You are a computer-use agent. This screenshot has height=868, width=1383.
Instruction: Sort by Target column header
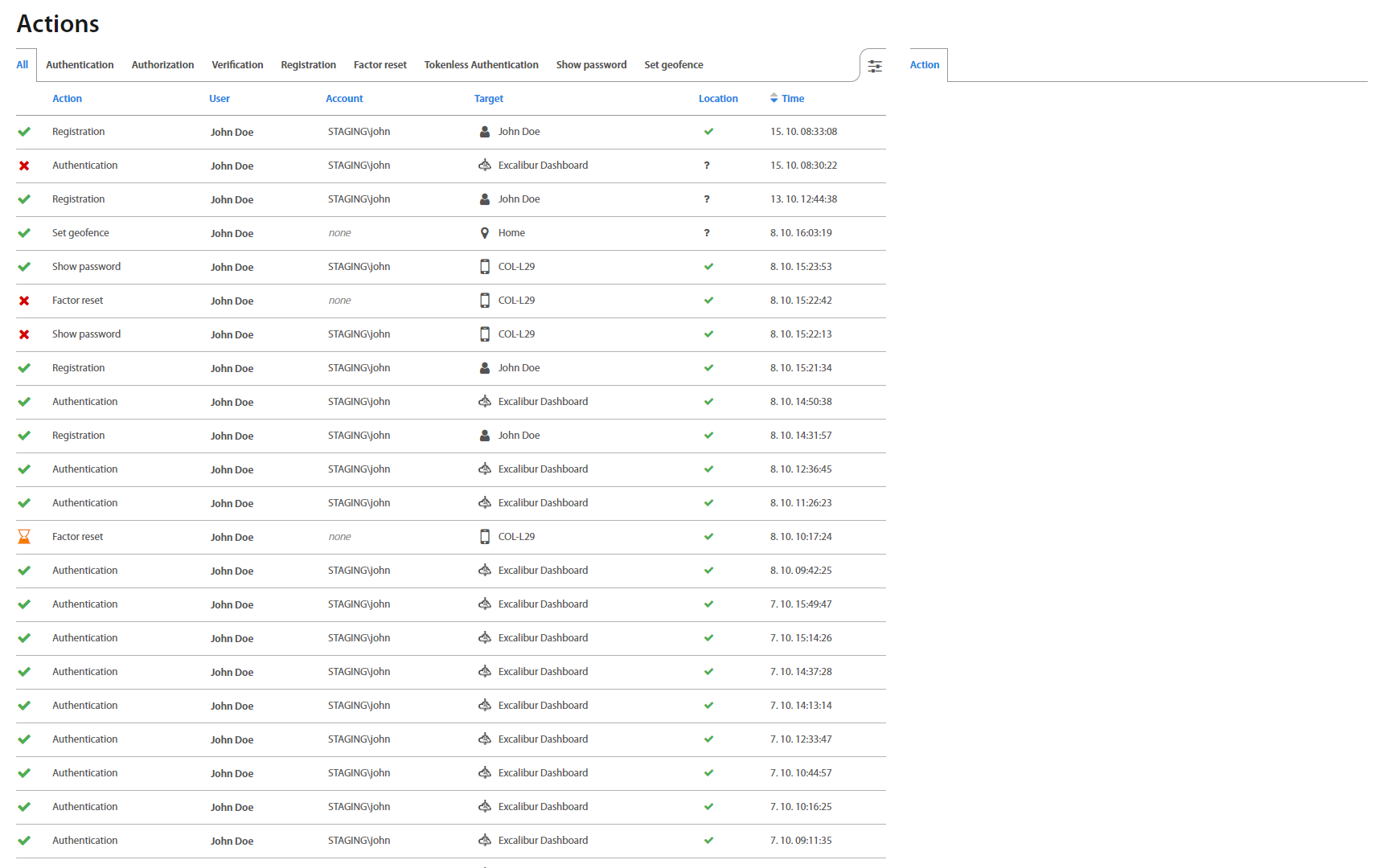488,99
